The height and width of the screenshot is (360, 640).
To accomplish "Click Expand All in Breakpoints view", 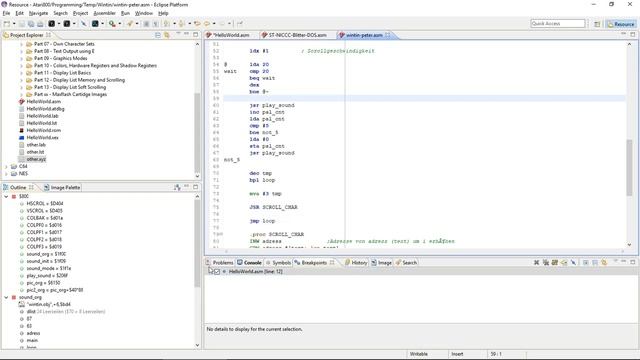I will click(x=585, y=262).
